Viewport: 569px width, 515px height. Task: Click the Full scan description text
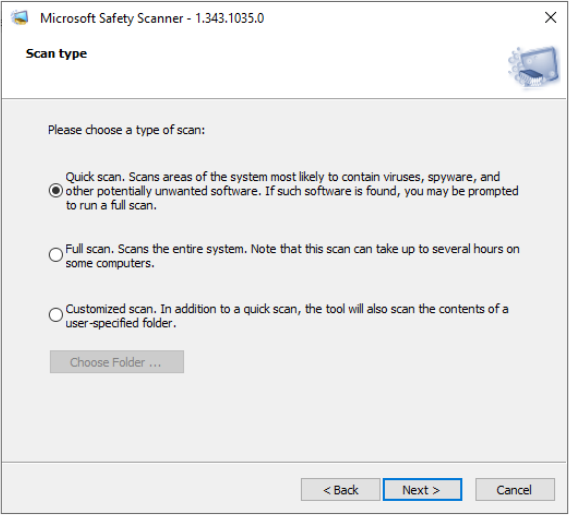(292, 256)
